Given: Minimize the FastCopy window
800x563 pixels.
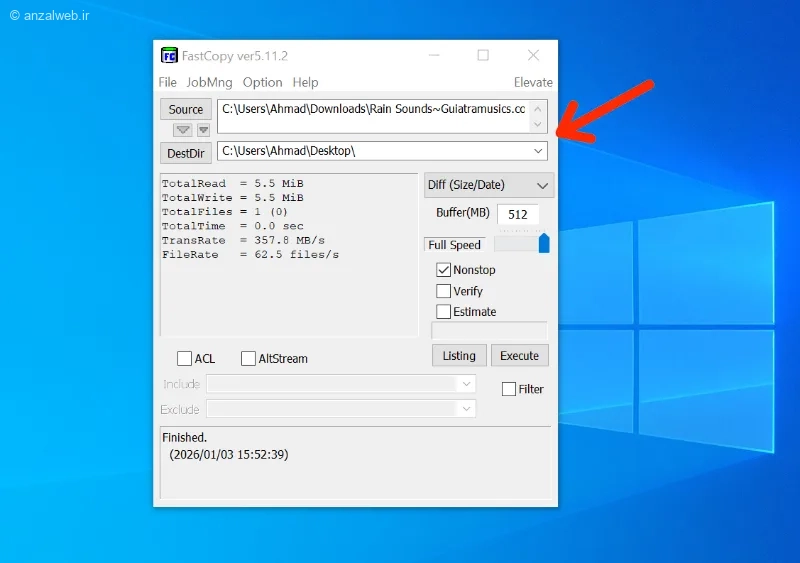Looking at the screenshot, I should tap(434, 55).
